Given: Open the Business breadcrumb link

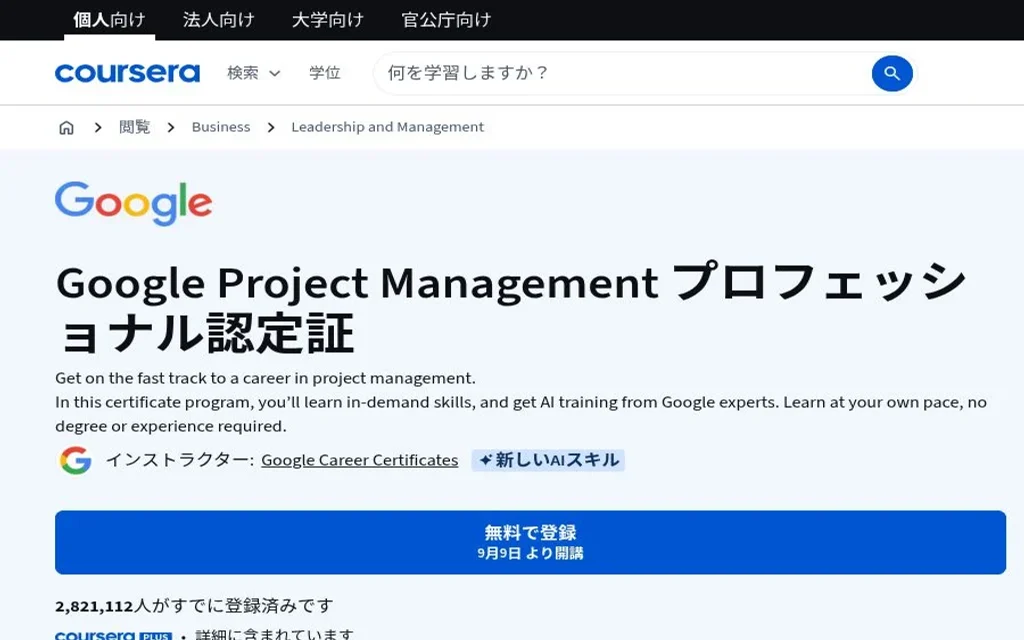Looking at the screenshot, I should [x=221, y=127].
